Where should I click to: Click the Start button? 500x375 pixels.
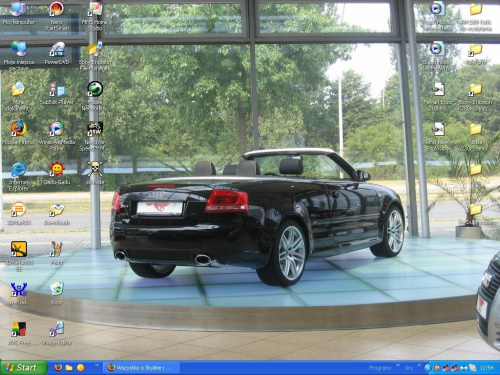24,368
